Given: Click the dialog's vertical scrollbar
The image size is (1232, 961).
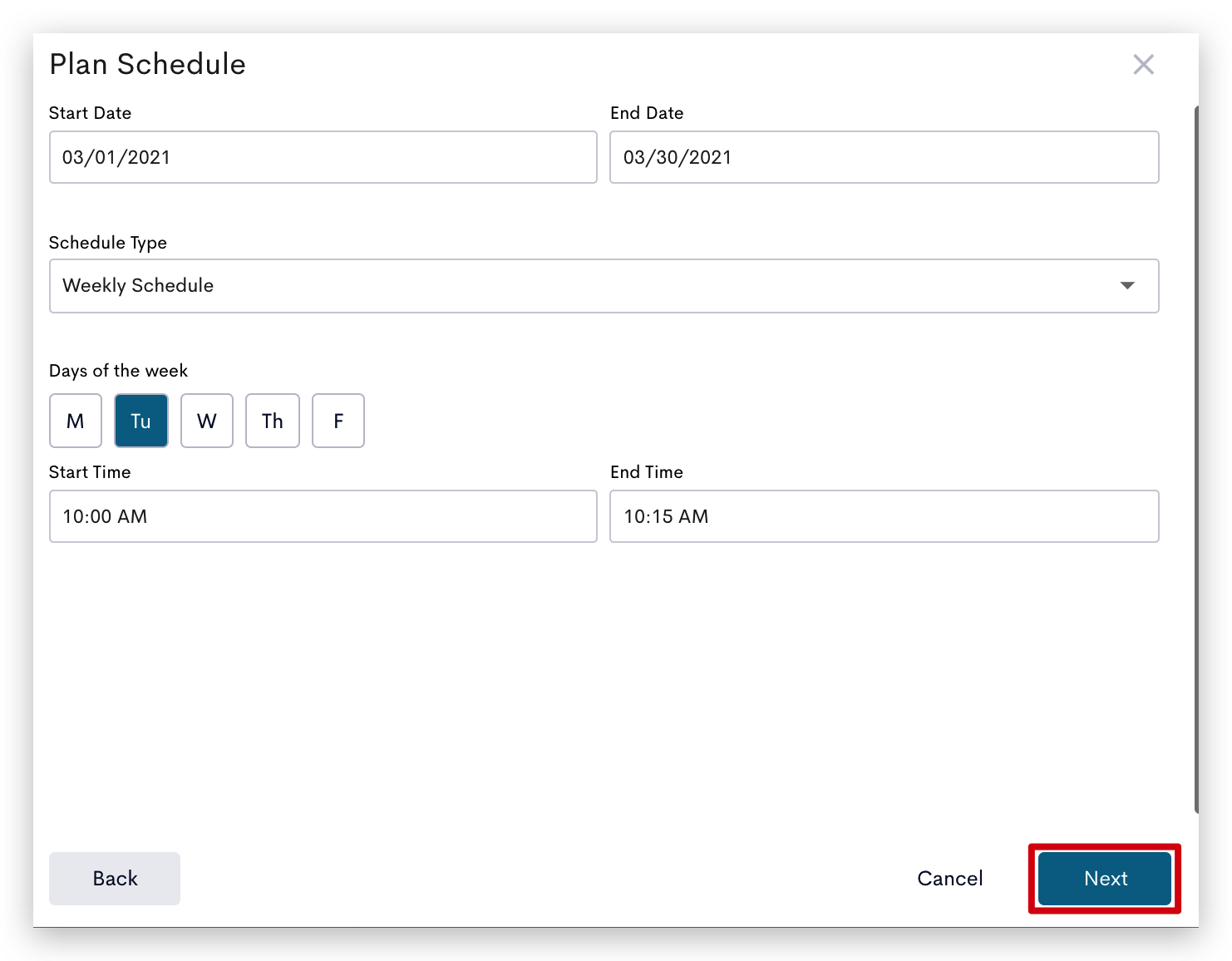Looking at the screenshot, I should click(x=1196, y=459).
